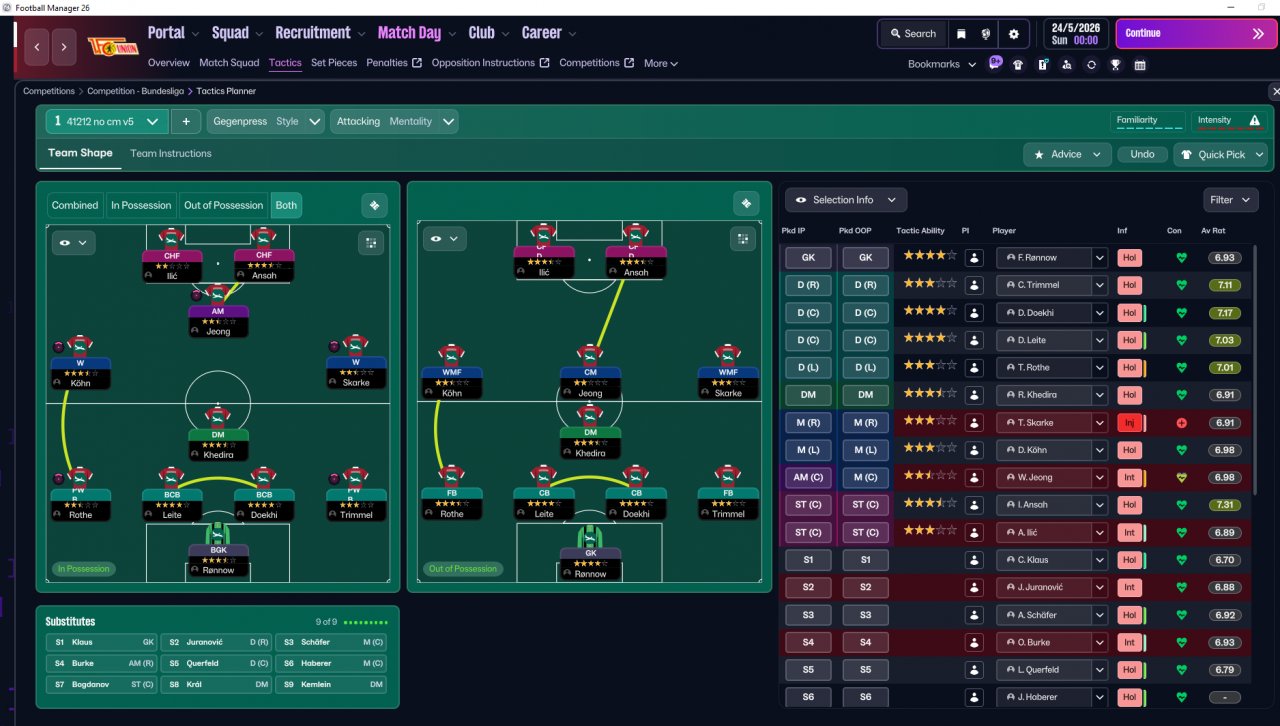The width and height of the screenshot is (1280, 726).
Task: Click the refresh arrows bookmark icon
Action: coord(1091,65)
